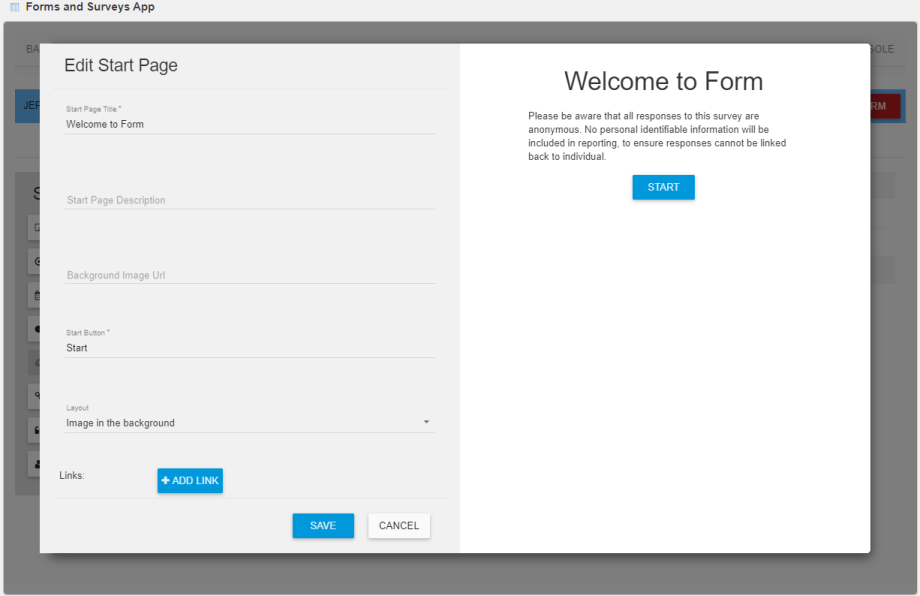Image resolution: width=920 pixels, height=596 pixels.
Task: Click the START preview button
Action: coord(664,187)
